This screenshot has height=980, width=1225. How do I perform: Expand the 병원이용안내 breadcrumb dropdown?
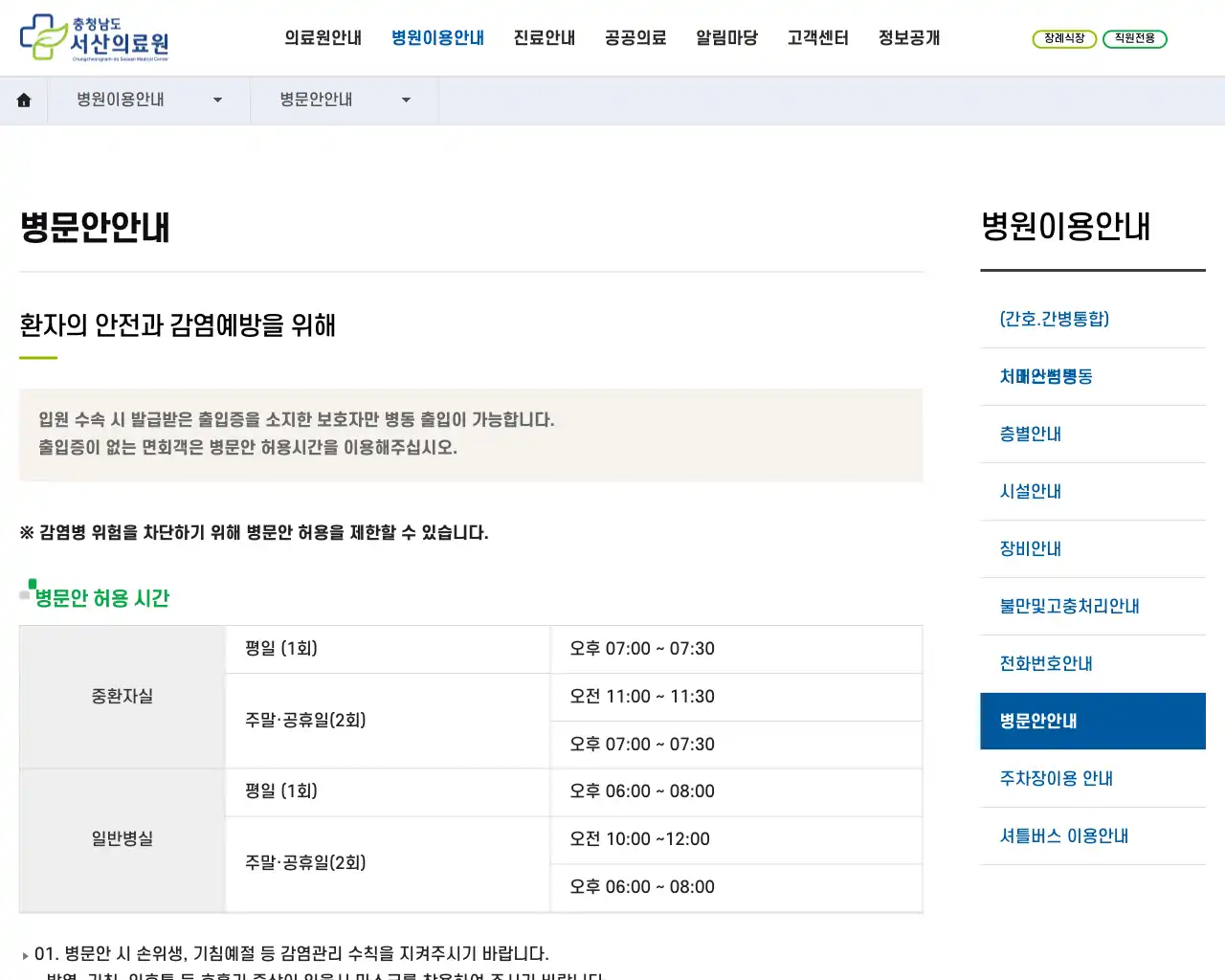coord(149,100)
